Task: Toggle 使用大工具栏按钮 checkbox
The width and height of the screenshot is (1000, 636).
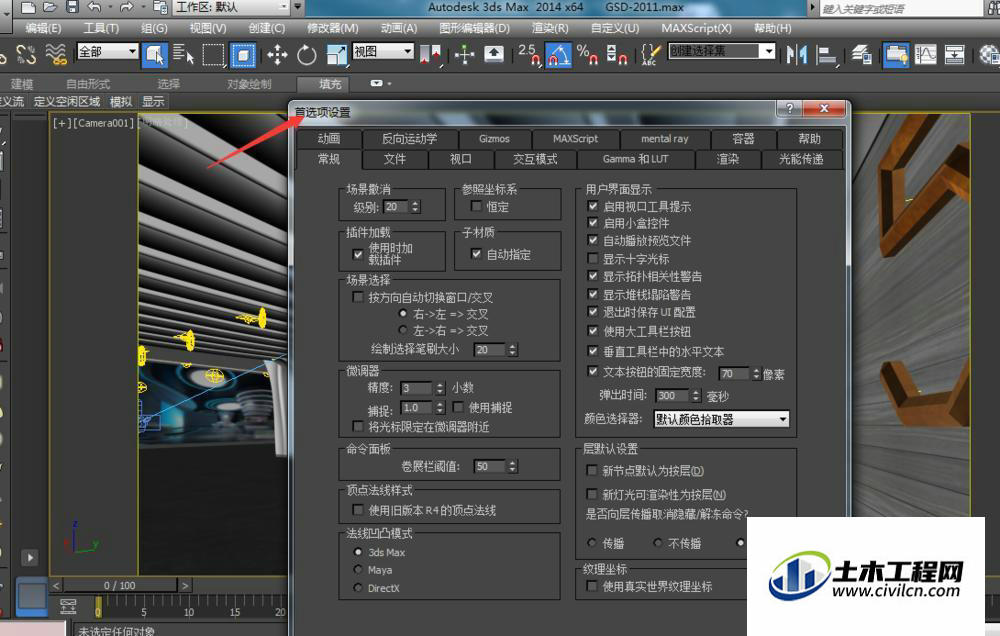Action: (592, 331)
